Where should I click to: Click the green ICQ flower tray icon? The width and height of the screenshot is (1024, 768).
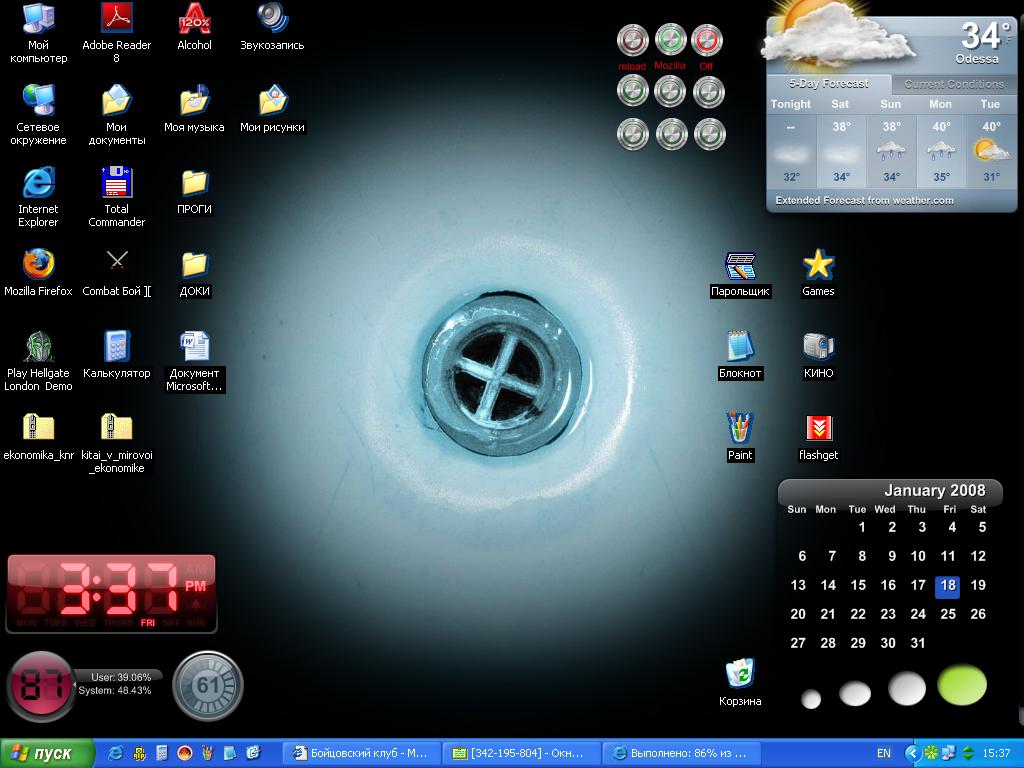pyautogui.click(x=931, y=754)
